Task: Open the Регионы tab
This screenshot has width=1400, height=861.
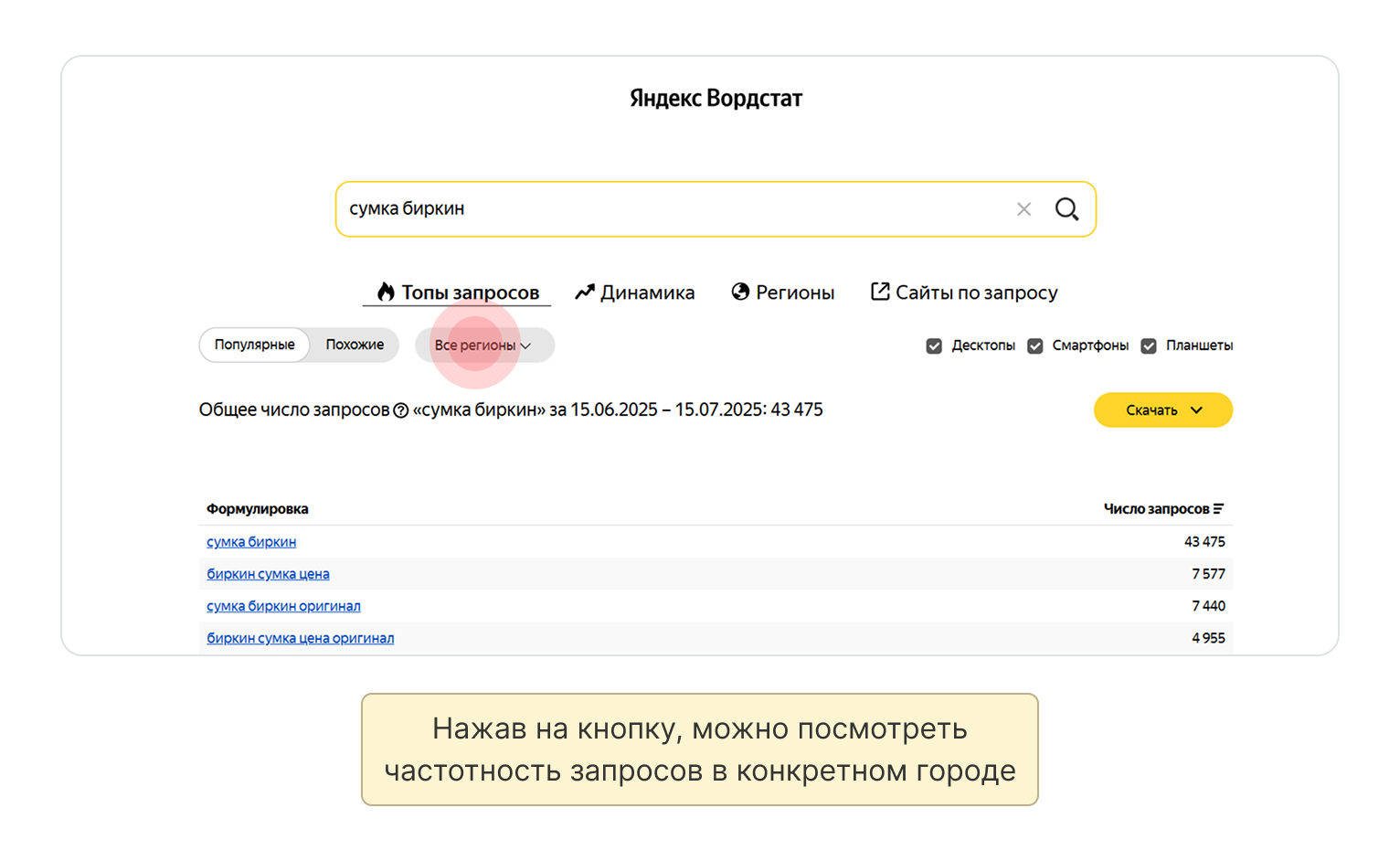Action: [783, 292]
